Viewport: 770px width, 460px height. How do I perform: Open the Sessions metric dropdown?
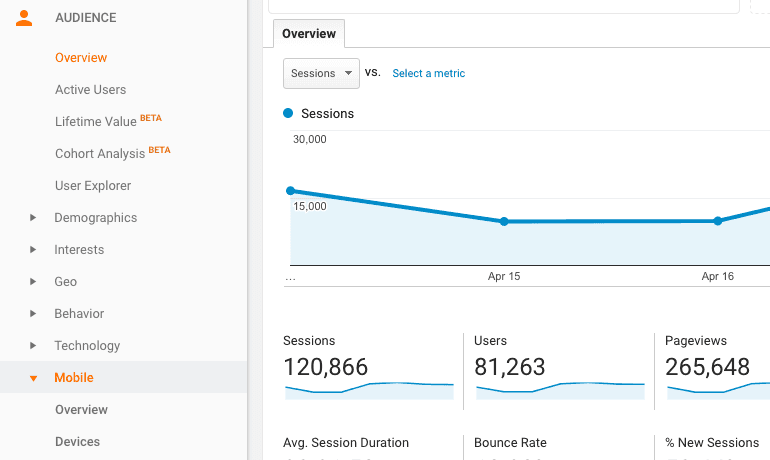pyautogui.click(x=321, y=73)
